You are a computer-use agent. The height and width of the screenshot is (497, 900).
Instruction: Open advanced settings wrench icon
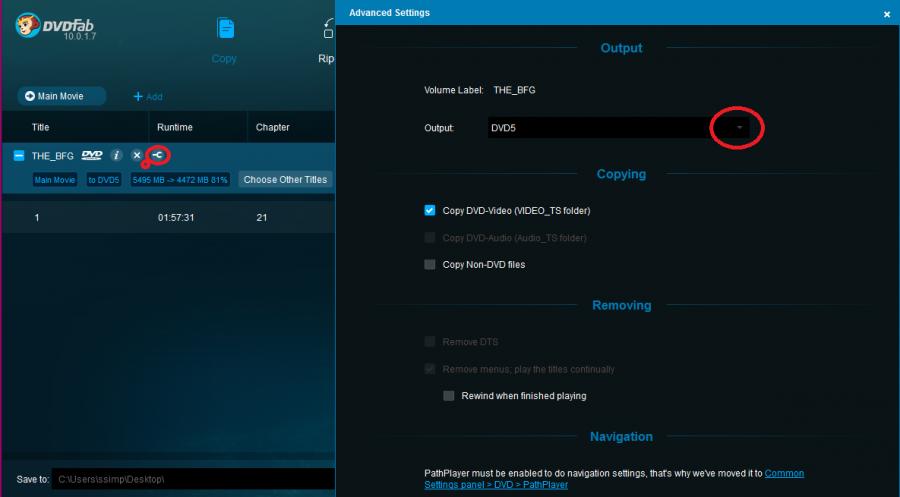coord(157,155)
